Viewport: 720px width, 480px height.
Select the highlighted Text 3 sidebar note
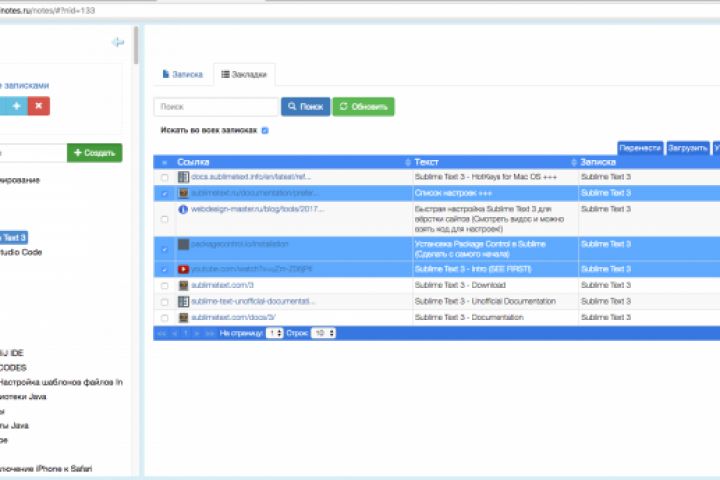[x=14, y=237]
